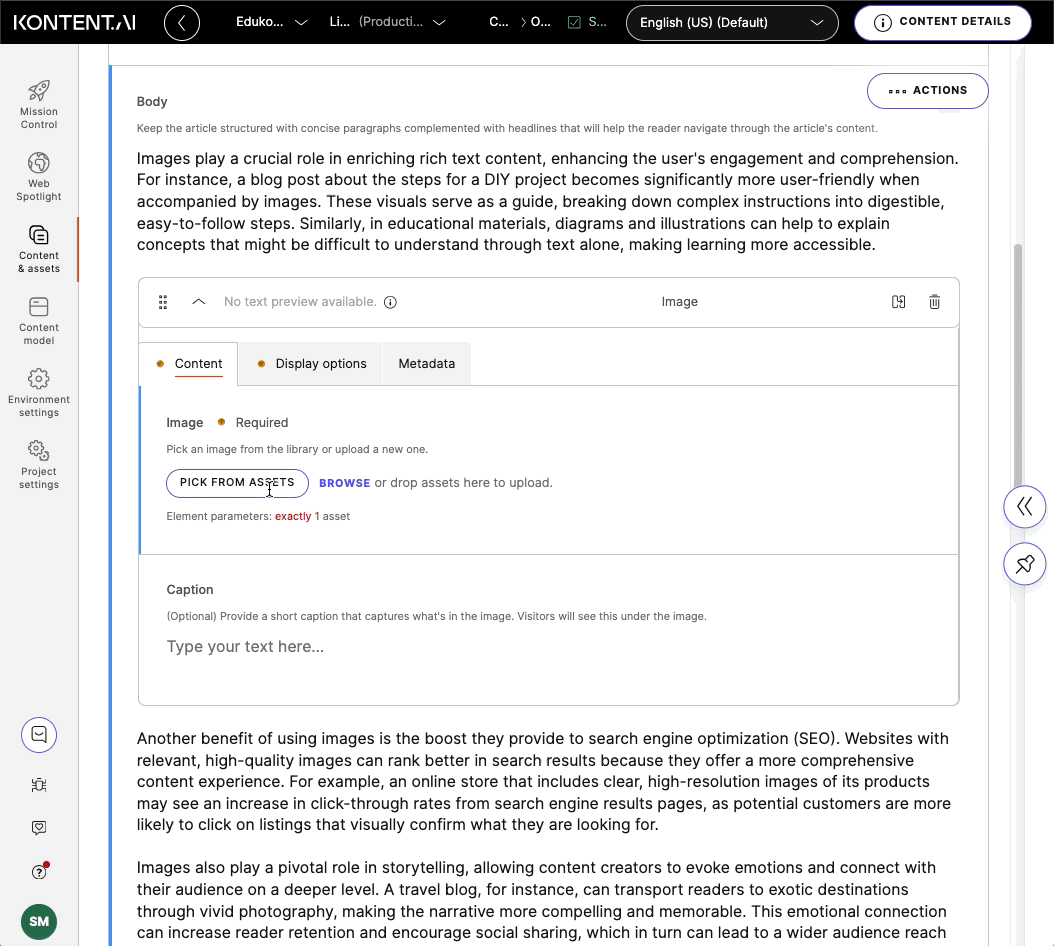Open the Actions menu
The width and height of the screenshot is (1054, 946).
coord(927,91)
